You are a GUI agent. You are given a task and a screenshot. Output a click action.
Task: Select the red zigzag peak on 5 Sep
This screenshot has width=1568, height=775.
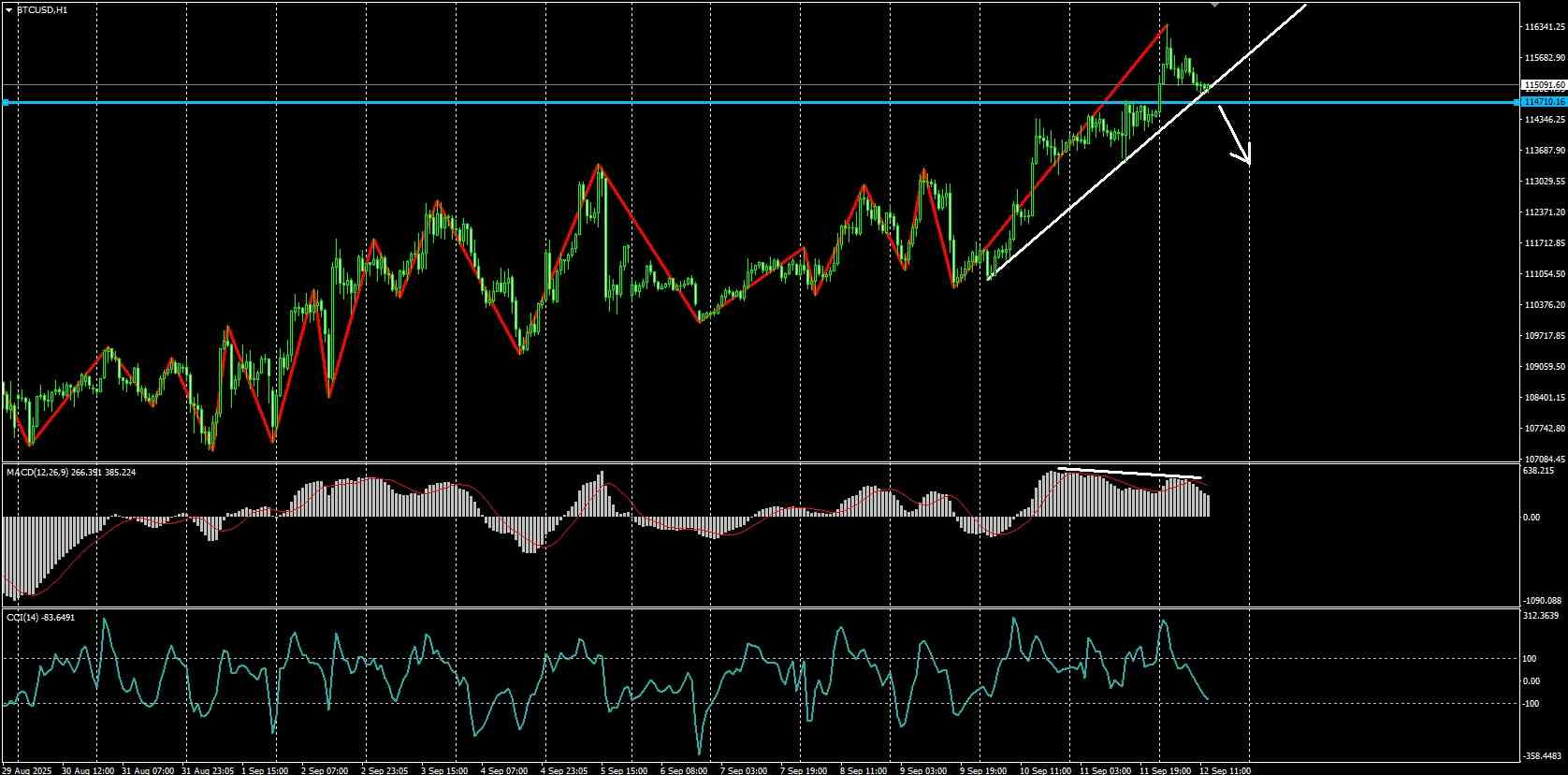point(599,166)
